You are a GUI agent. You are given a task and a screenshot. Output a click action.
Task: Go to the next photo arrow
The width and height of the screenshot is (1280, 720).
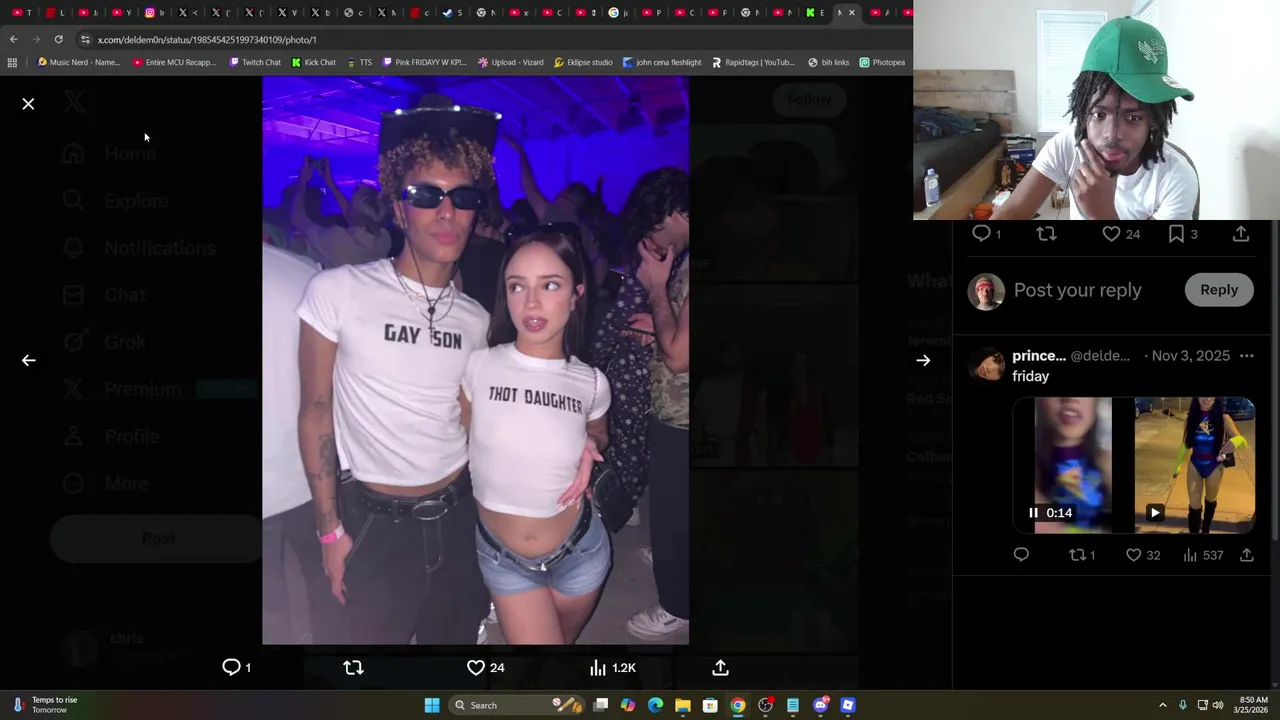point(923,360)
